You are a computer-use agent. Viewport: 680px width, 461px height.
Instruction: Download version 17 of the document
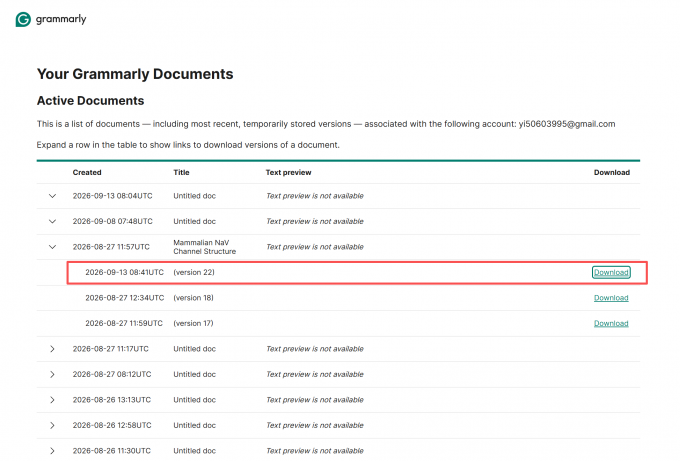point(611,324)
